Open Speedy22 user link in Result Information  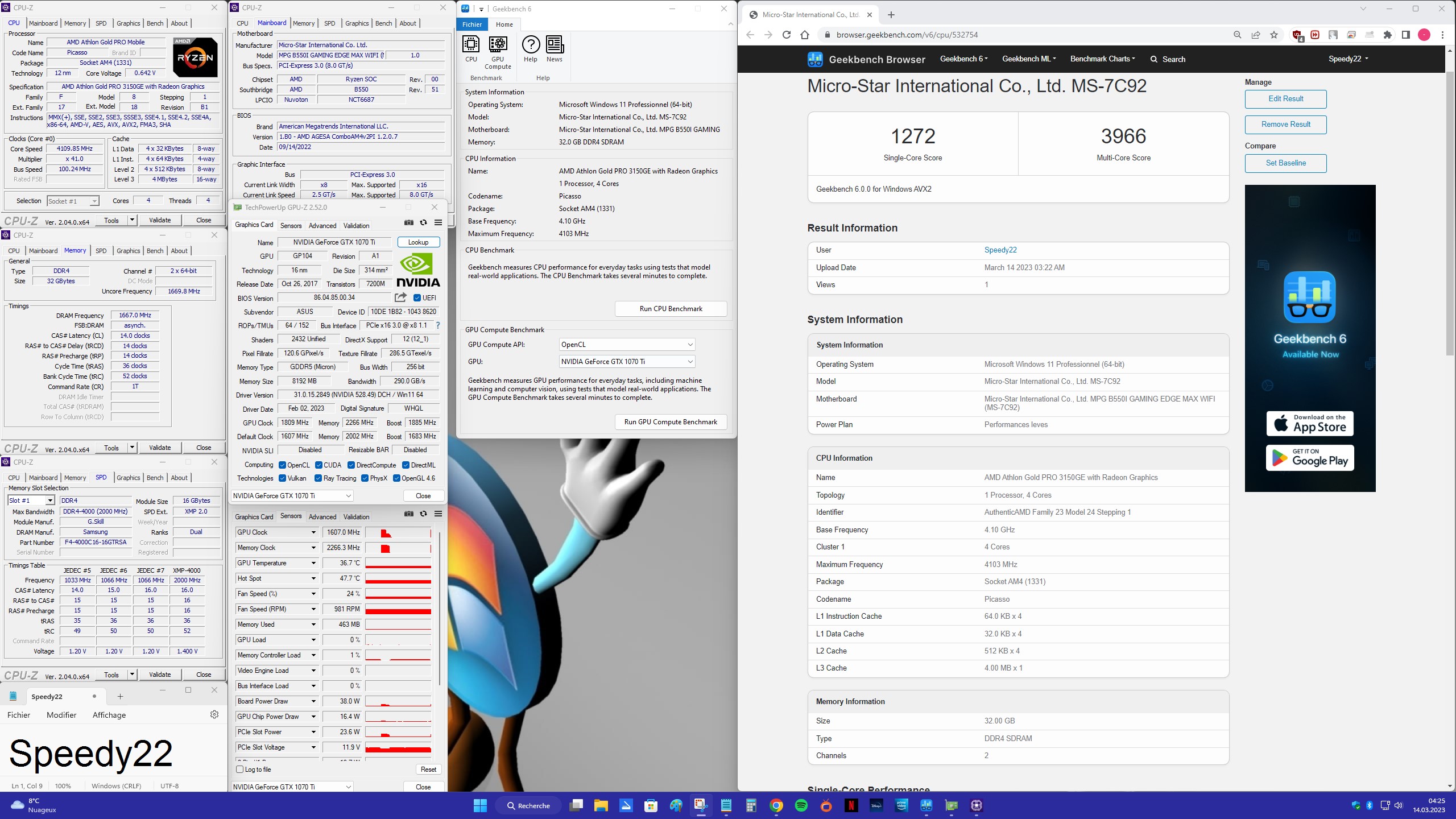1000,250
